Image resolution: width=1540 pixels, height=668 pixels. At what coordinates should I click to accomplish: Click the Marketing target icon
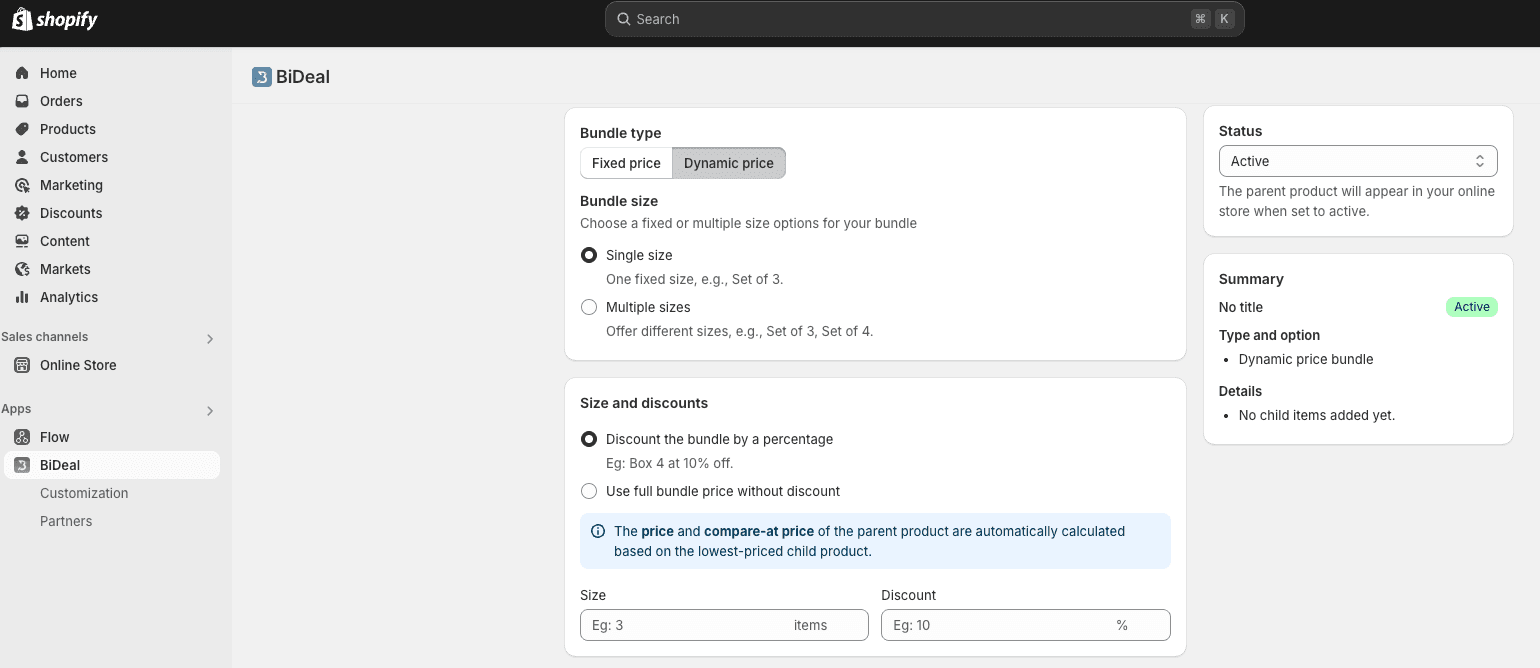pos(22,185)
